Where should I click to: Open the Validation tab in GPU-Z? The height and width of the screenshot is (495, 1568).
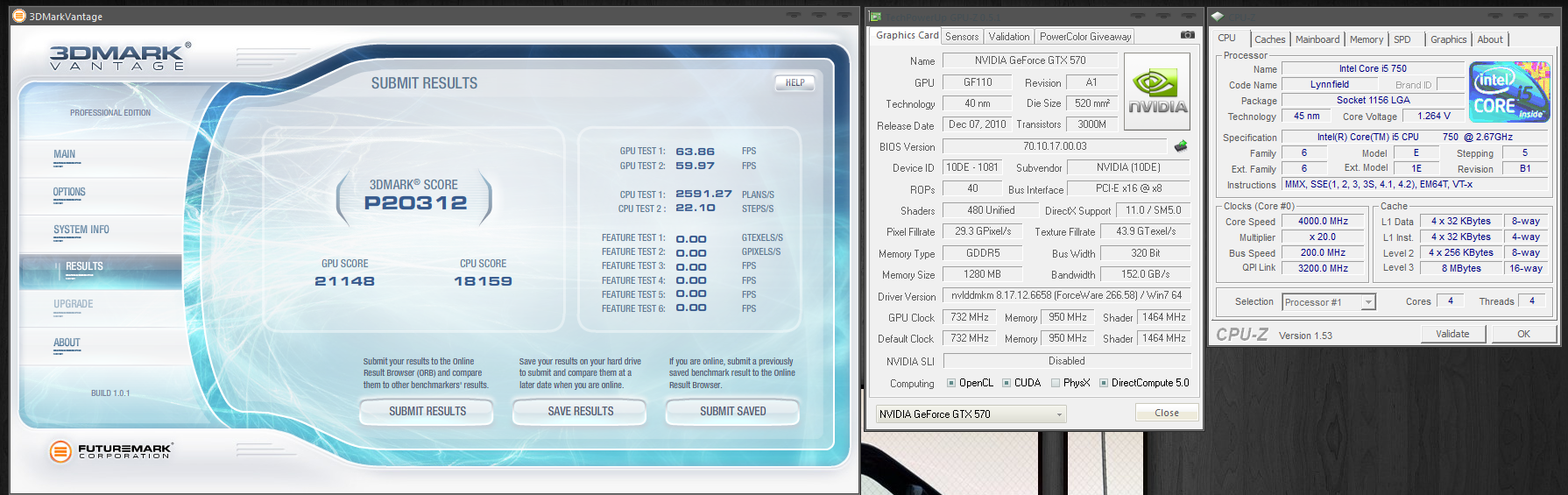(x=1009, y=37)
